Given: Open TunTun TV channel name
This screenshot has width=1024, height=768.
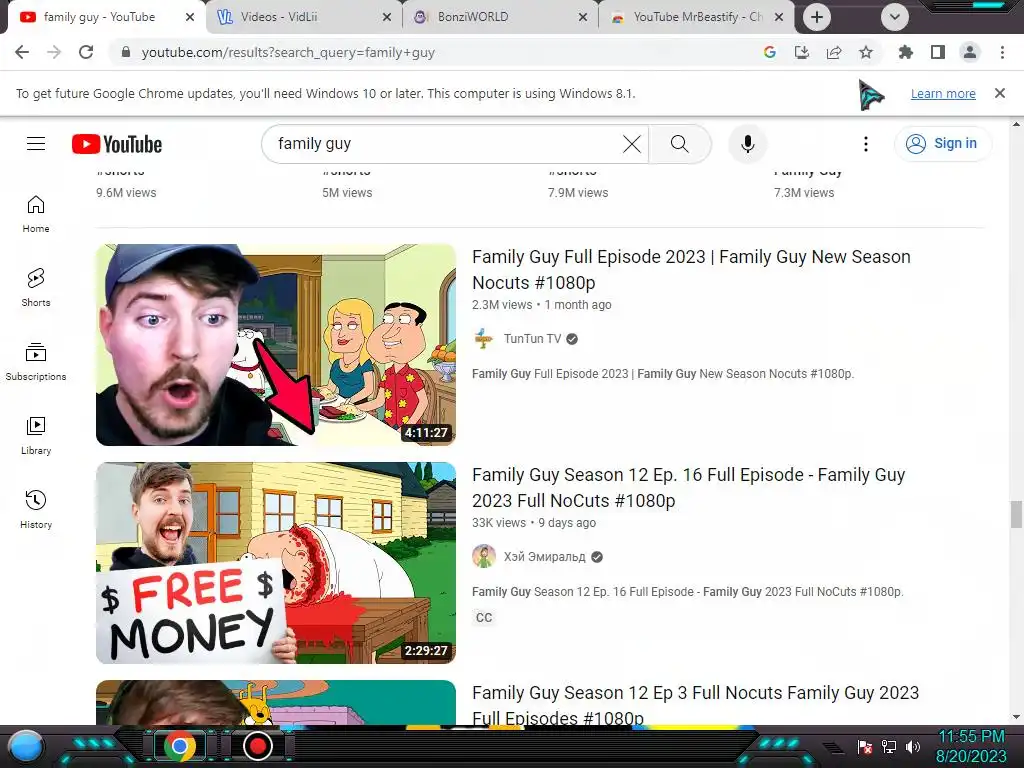Looking at the screenshot, I should pyautogui.click(x=532, y=338).
